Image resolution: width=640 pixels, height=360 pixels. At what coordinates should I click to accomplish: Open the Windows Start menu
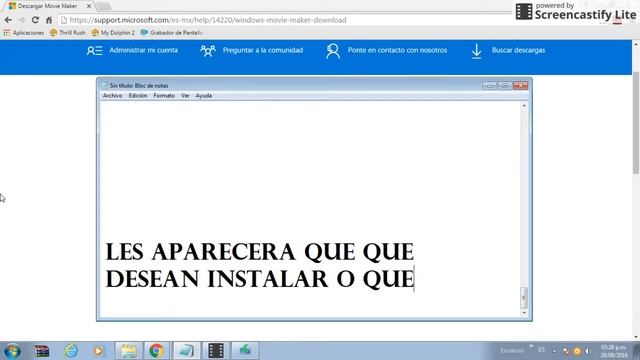coord(12,351)
